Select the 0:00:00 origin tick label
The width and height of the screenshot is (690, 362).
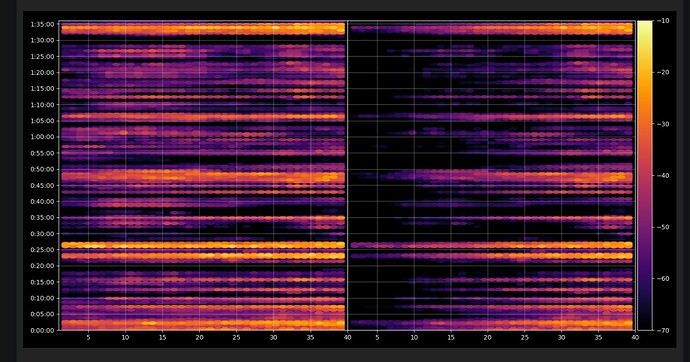coord(42,330)
